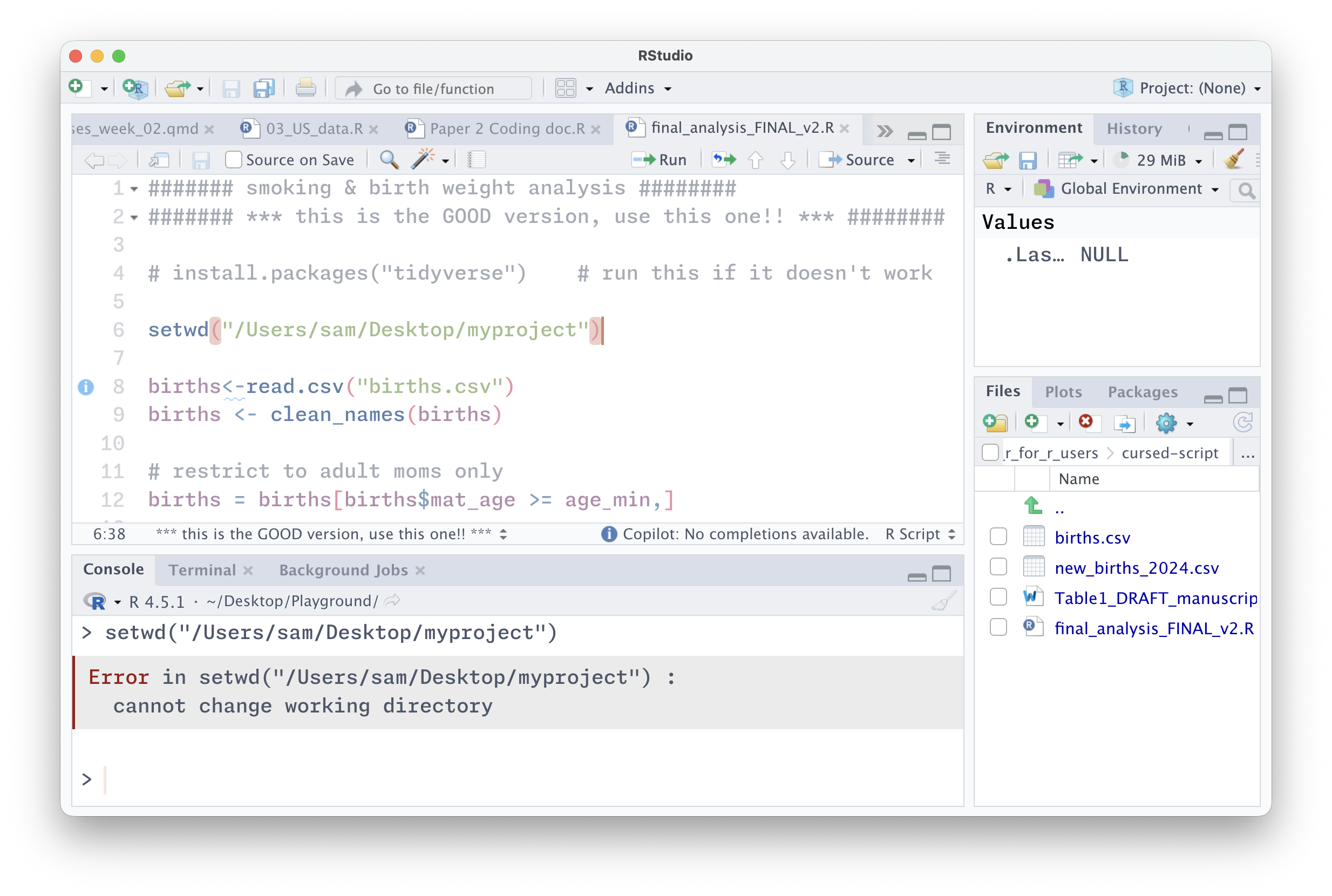Show document outline icon
The image size is (1332, 896).
coord(942,159)
